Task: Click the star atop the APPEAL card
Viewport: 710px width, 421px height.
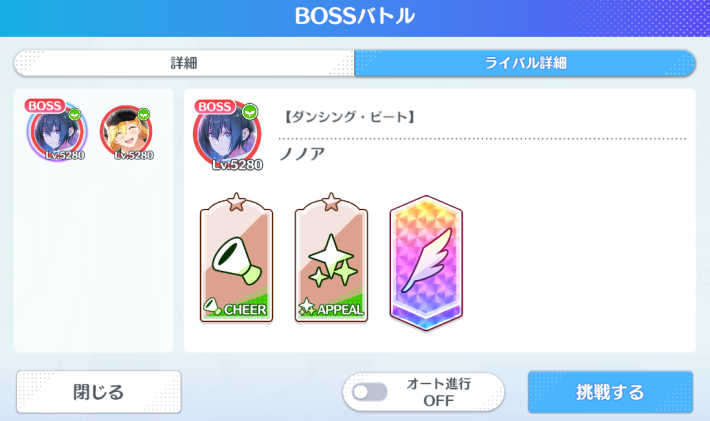Action: click(331, 202)
